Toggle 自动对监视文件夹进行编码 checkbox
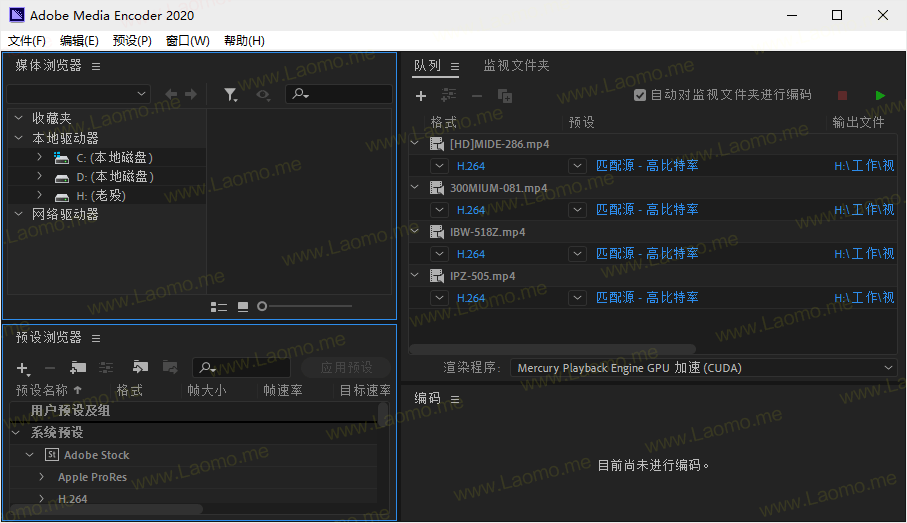 tap(640, 95)
